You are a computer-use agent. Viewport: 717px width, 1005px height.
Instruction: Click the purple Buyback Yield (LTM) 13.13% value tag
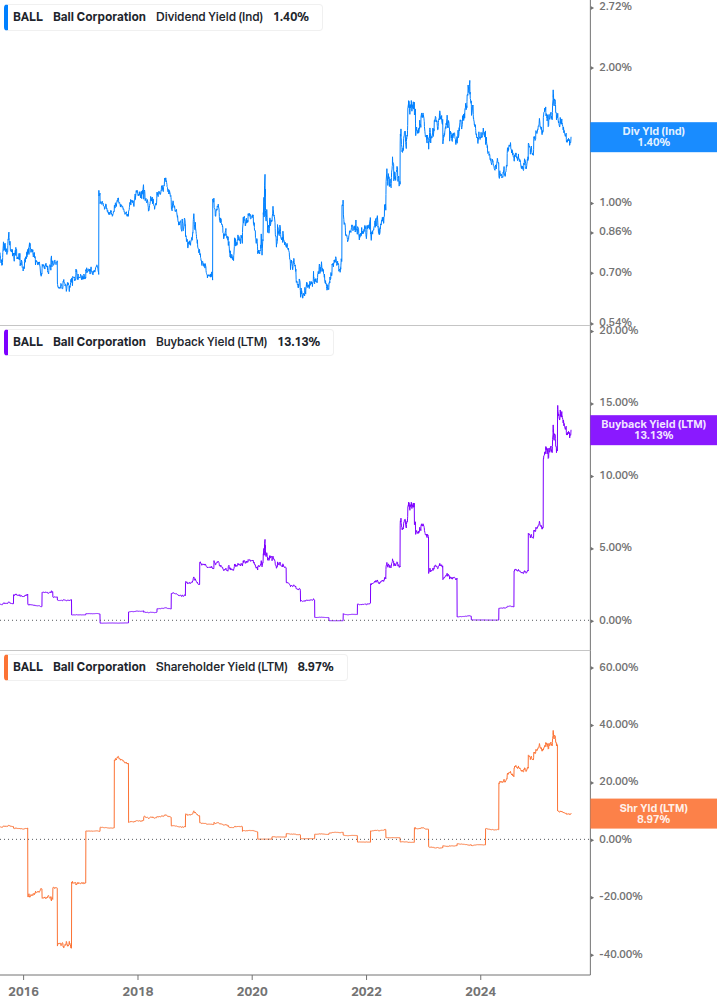coord(654,429)
